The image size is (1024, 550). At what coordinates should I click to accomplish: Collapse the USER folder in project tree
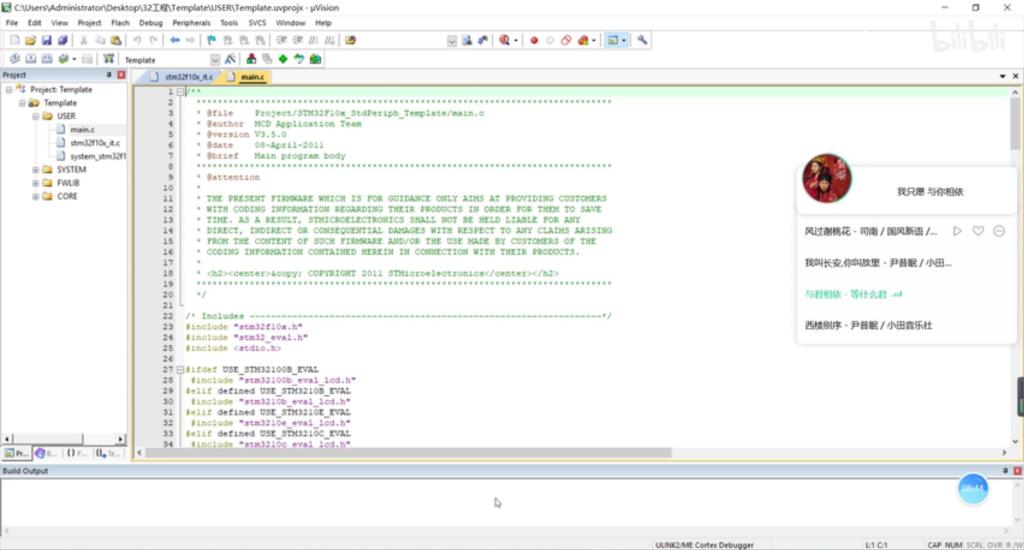point(35,116)
